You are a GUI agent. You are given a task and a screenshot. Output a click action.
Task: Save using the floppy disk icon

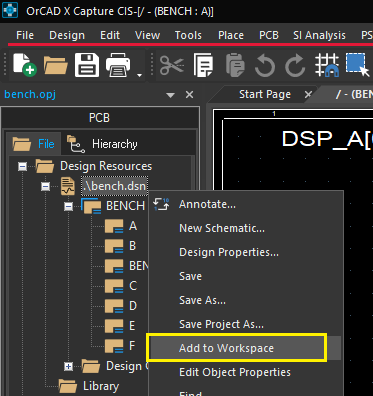pyautogui.click(x=87, y=65)
